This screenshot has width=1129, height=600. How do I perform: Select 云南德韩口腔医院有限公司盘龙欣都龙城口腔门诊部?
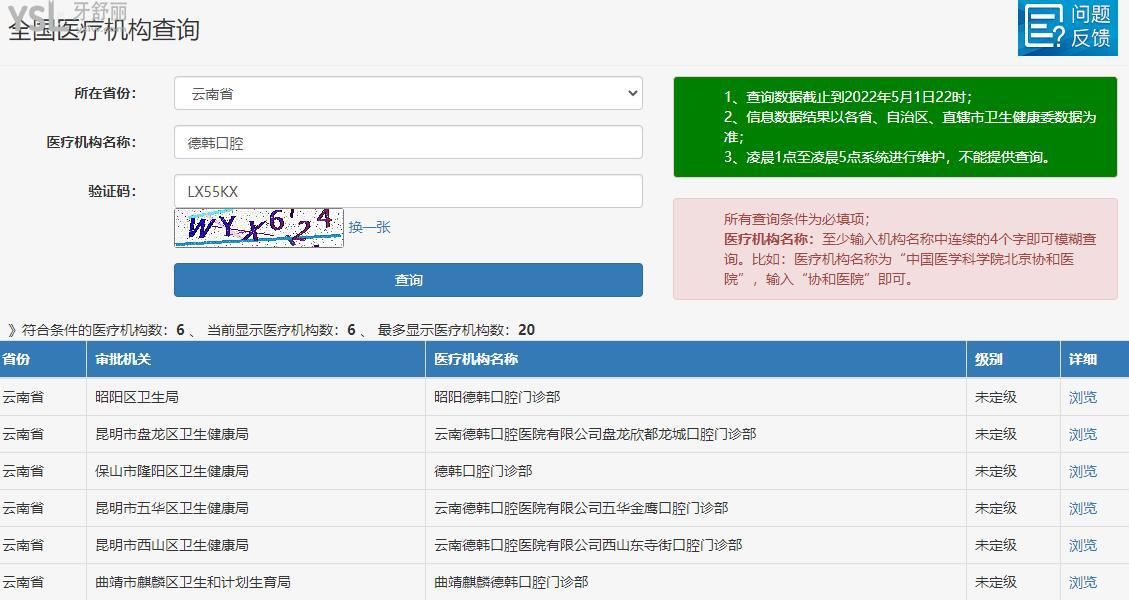tap(595, 434)
